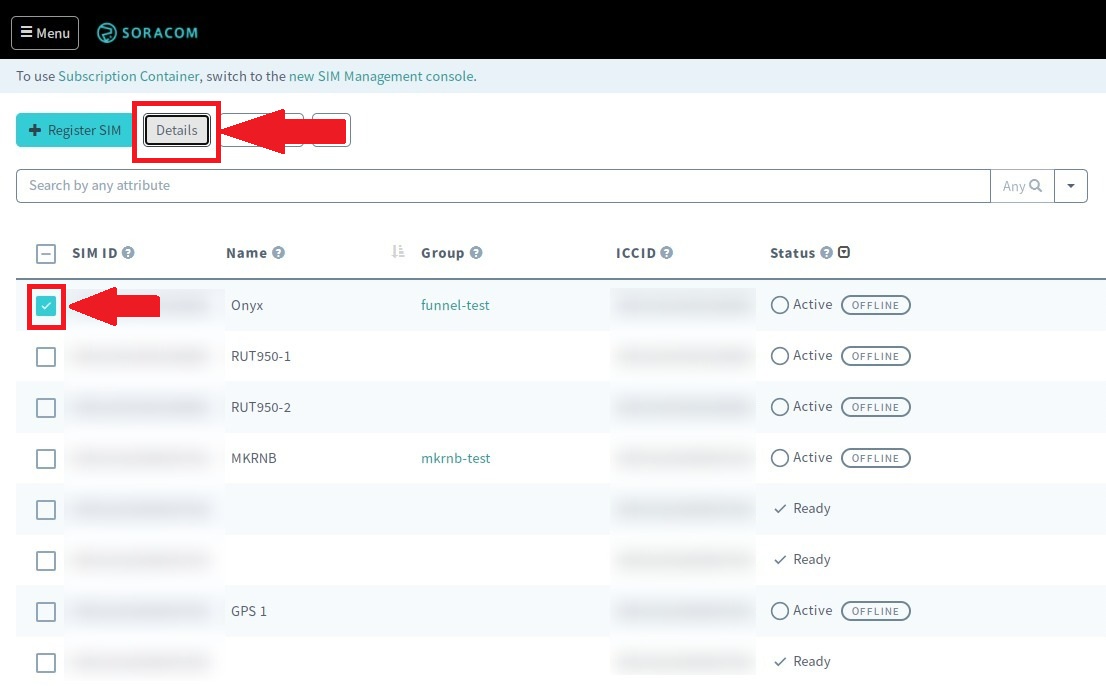Click the ICCID help question mark icon

(667, 253)
